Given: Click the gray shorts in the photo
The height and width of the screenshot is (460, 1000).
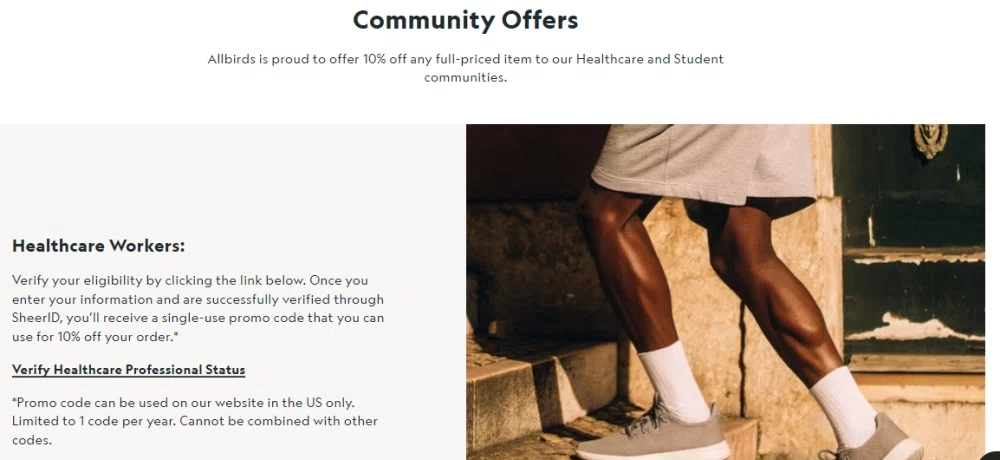Looking at the screenshot, I should [x=700, y=160].
